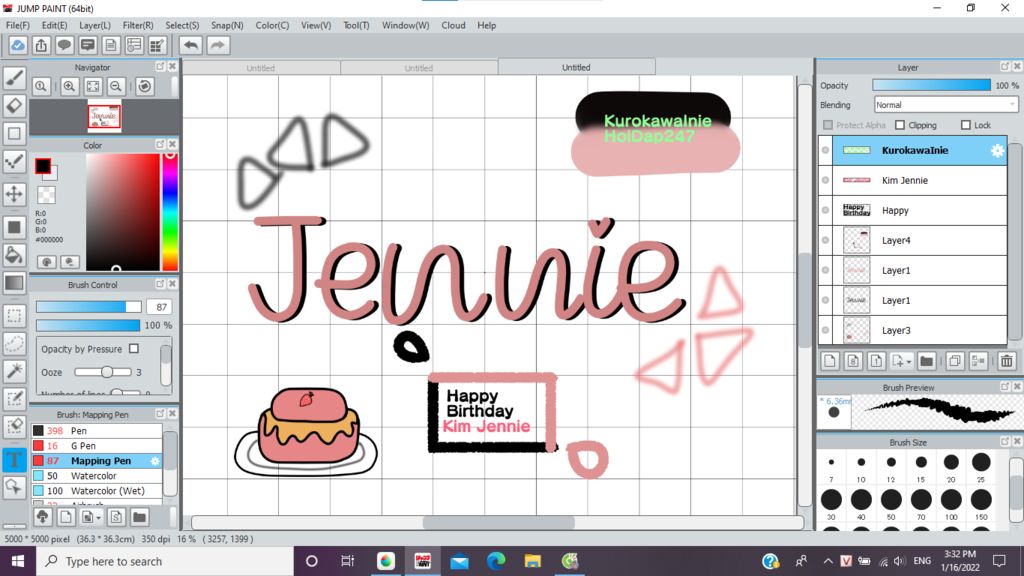Choose the Bucket fill tool
1024x576 pixels.
pyautogui.click(x=14, y=255)
